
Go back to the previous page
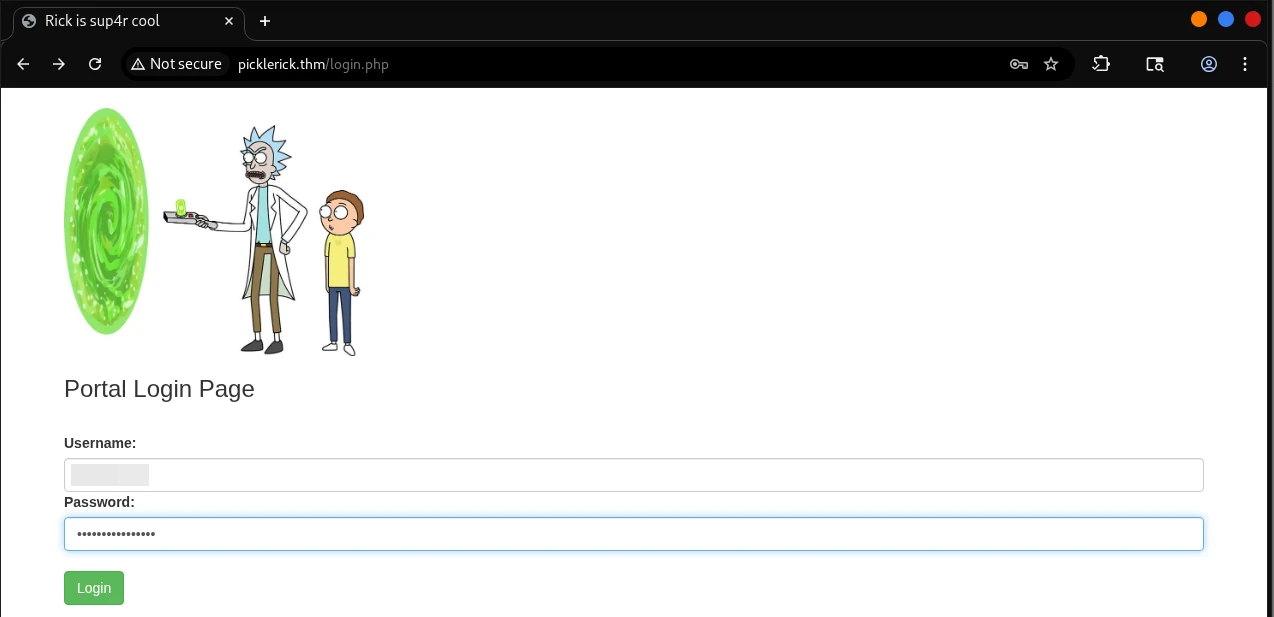(23, 64)
